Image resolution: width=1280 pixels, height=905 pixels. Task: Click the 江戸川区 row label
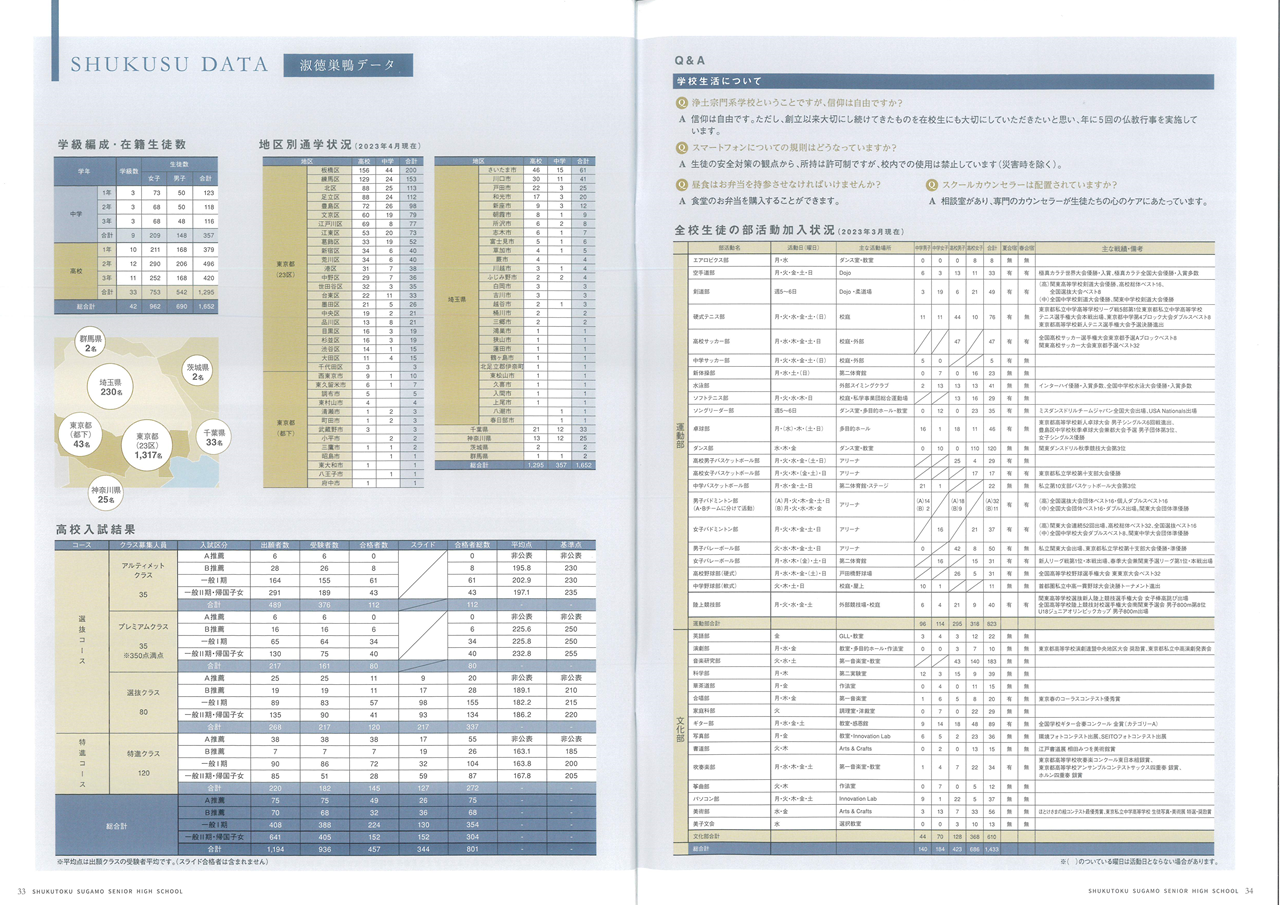click(329, 223)
